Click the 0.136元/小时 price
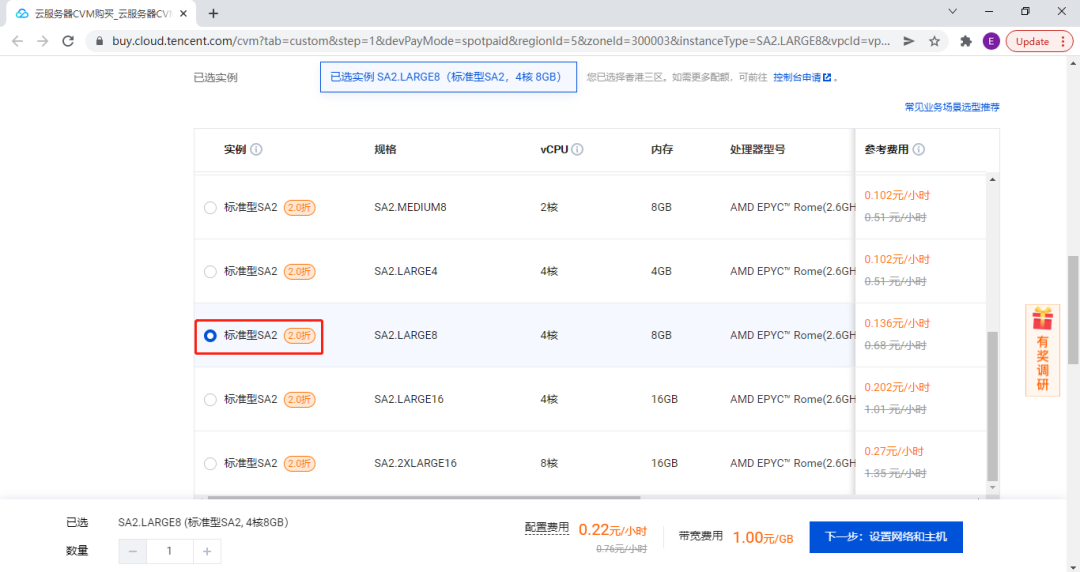Viewport: 1080px width, 572px height. [897, 324]
